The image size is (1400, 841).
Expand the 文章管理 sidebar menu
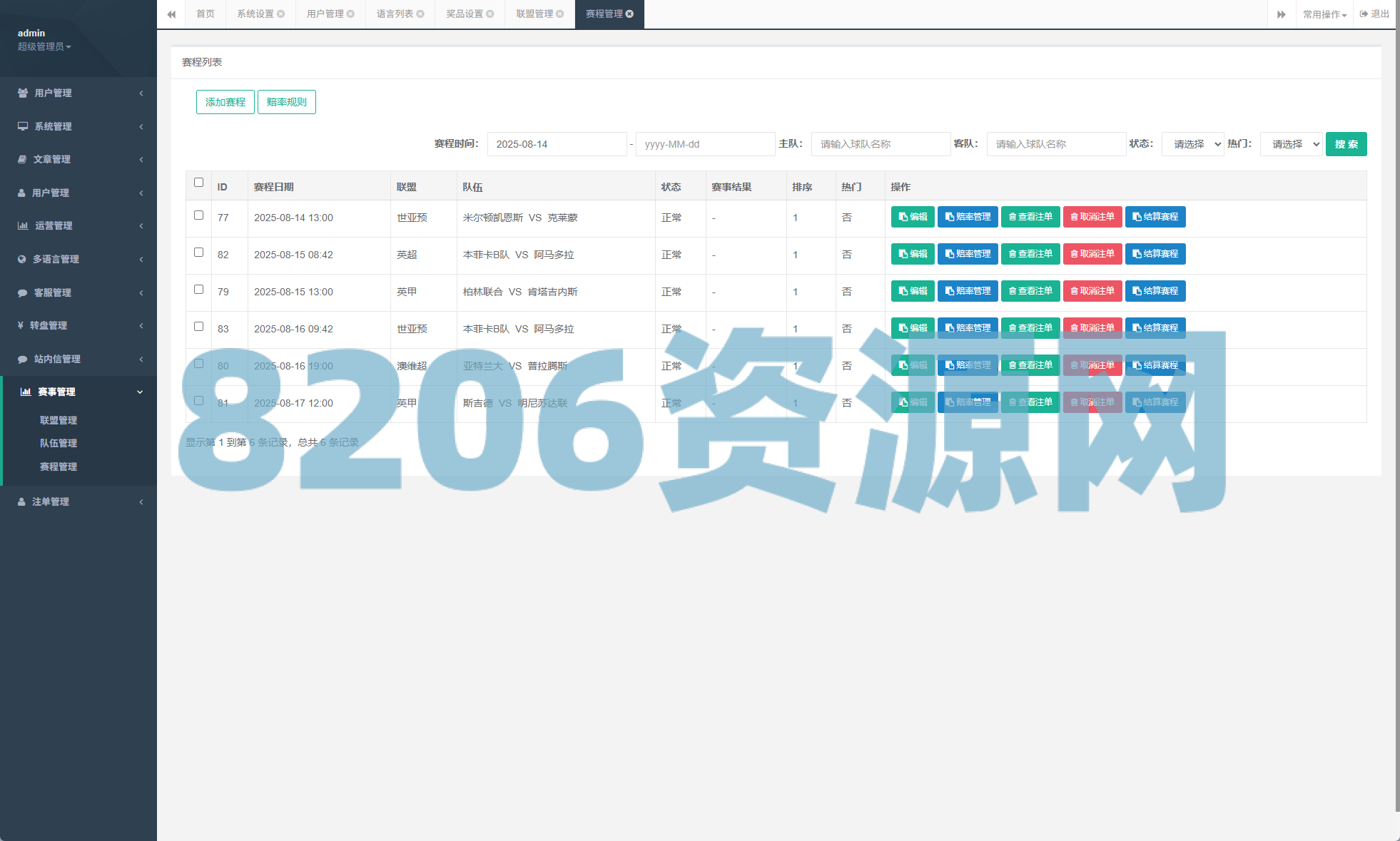(78, 159)
